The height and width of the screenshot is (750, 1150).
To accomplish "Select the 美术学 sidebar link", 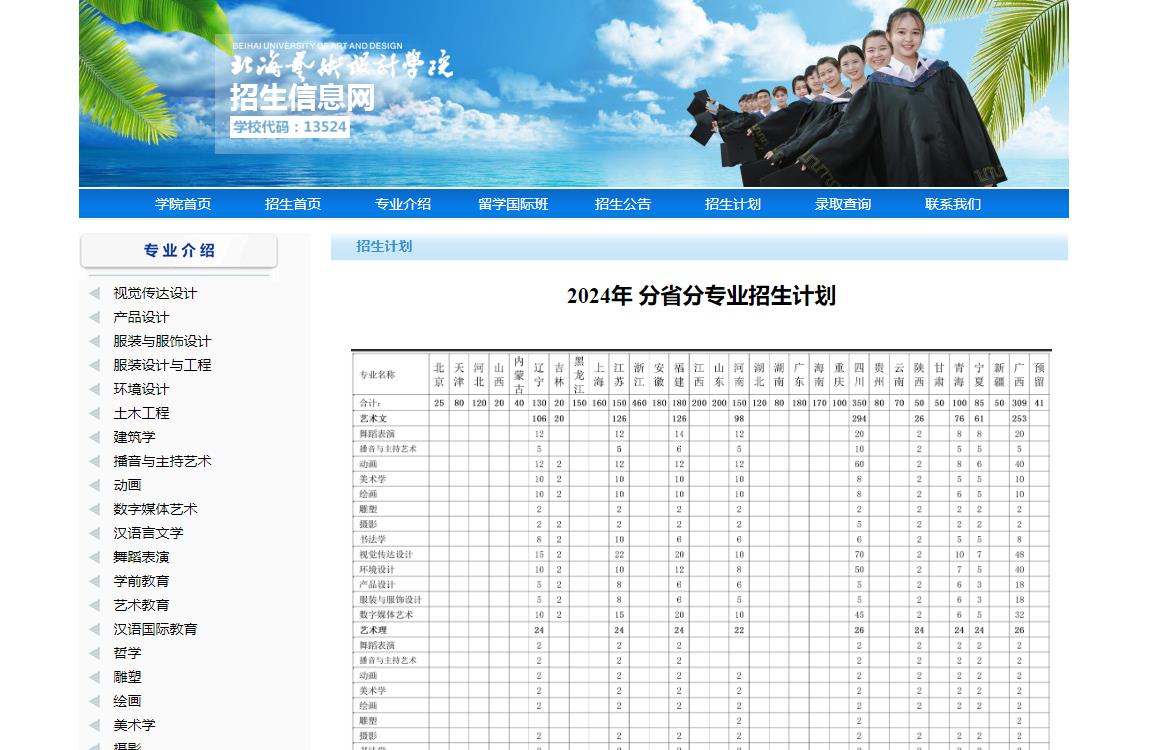I will coord(134,725).
